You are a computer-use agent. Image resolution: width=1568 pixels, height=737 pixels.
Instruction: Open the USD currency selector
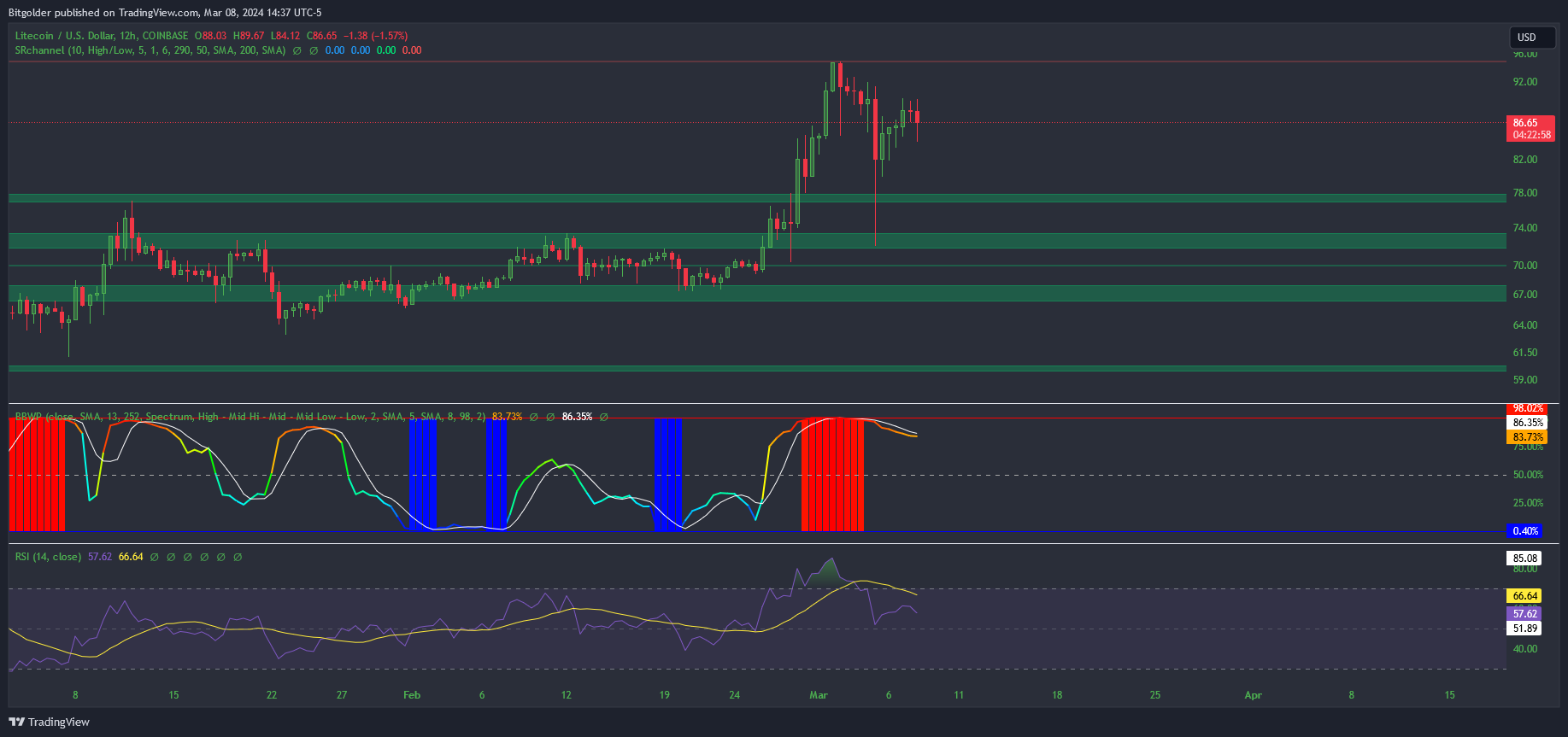[1532, 38]
